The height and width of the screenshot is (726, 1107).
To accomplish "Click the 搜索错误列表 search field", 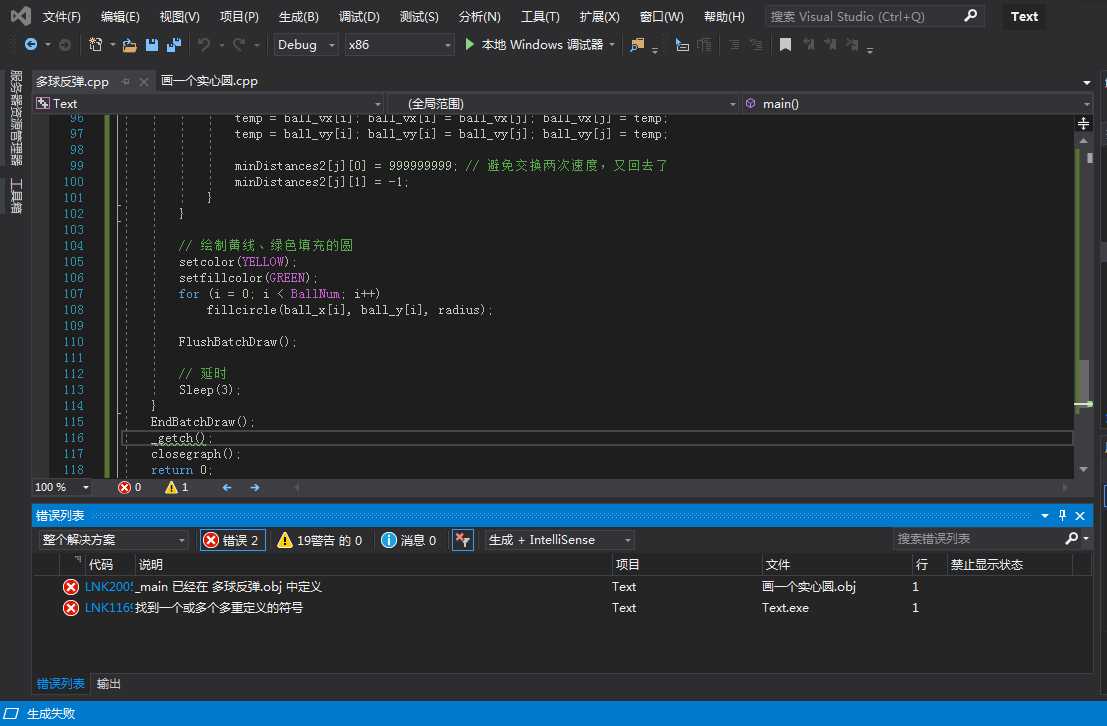I will (978, 539).
